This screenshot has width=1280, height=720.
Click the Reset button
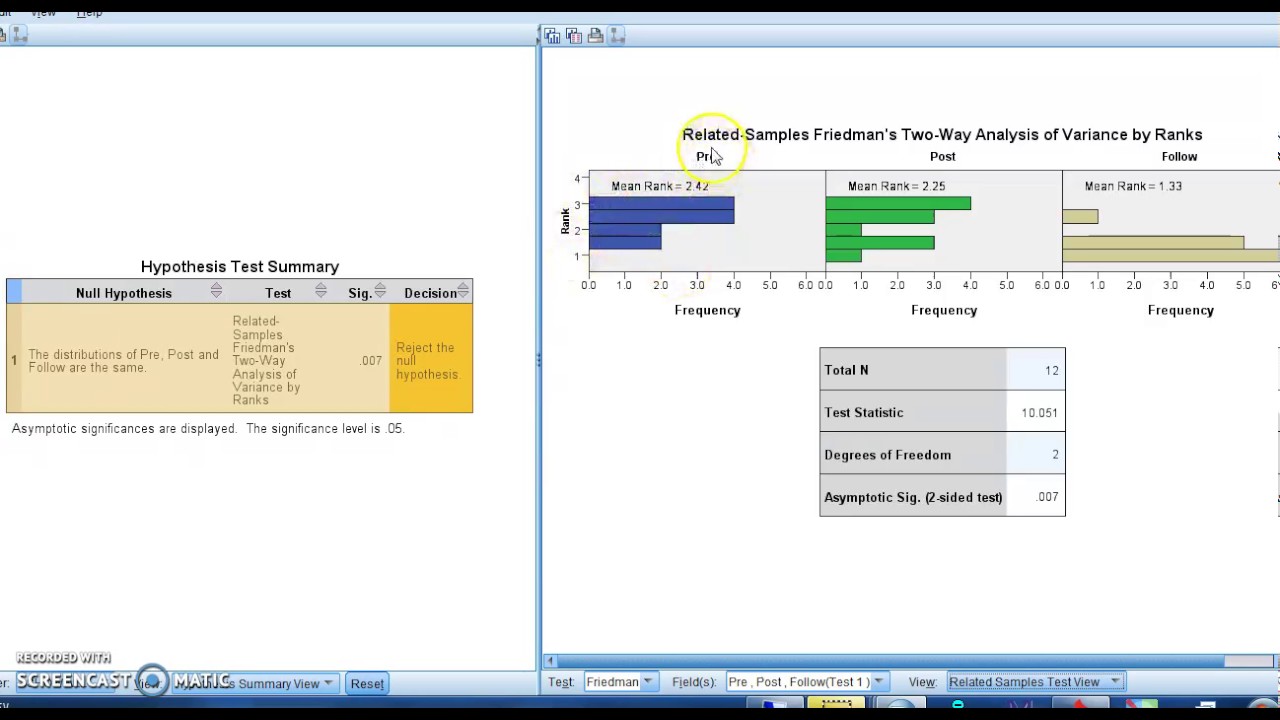coord(367,684)
